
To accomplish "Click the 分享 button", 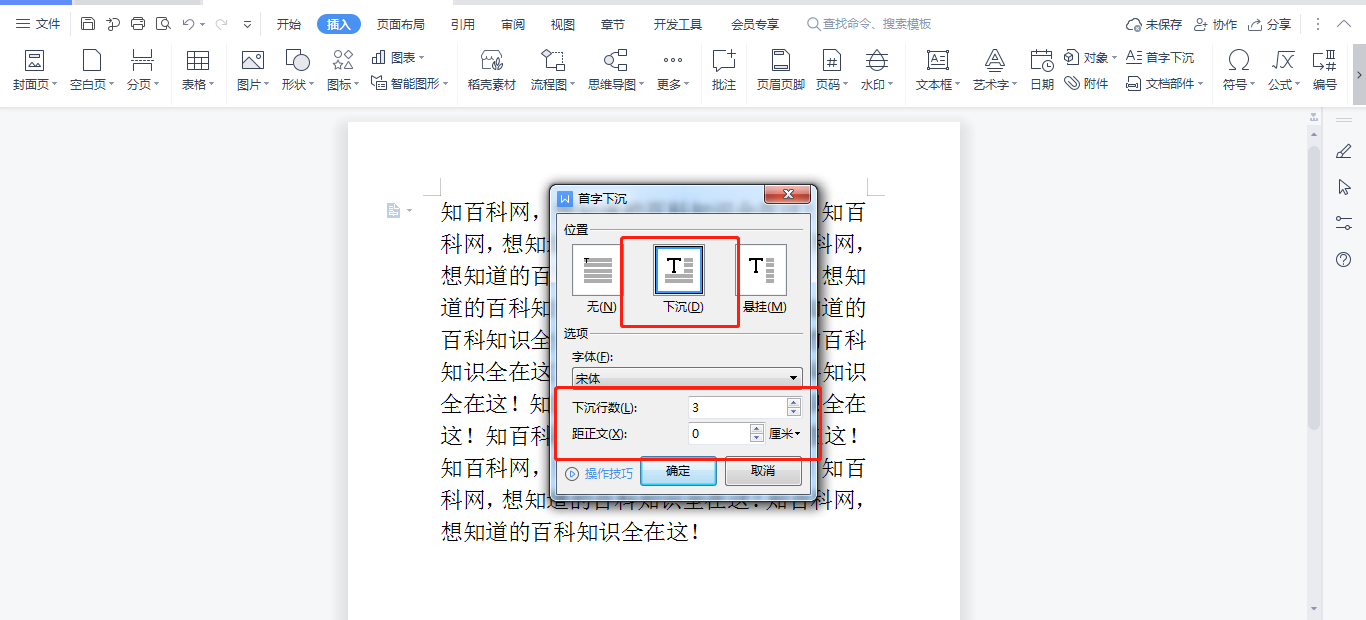I will [x=1269, y=24].
